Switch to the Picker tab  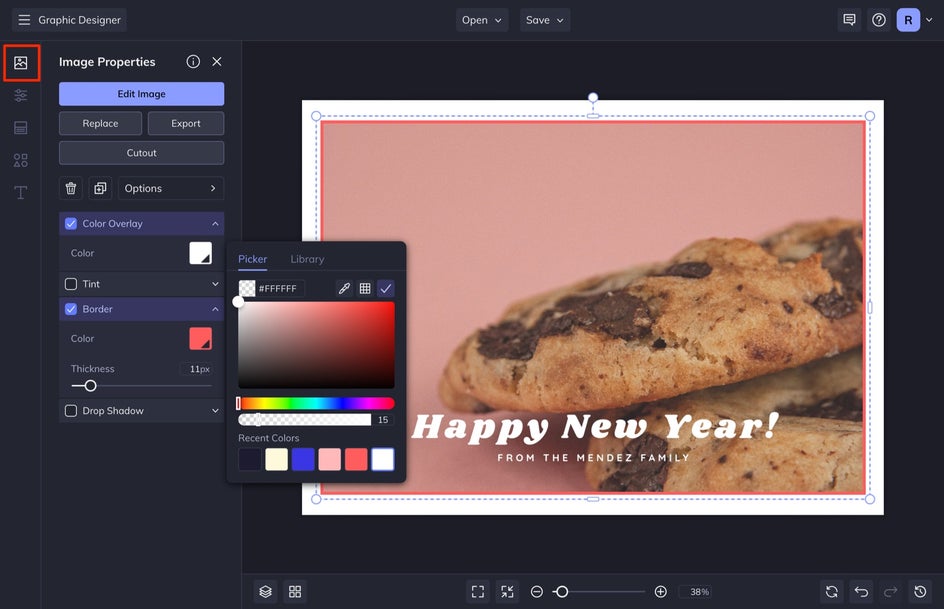click(x=252, y=259)
